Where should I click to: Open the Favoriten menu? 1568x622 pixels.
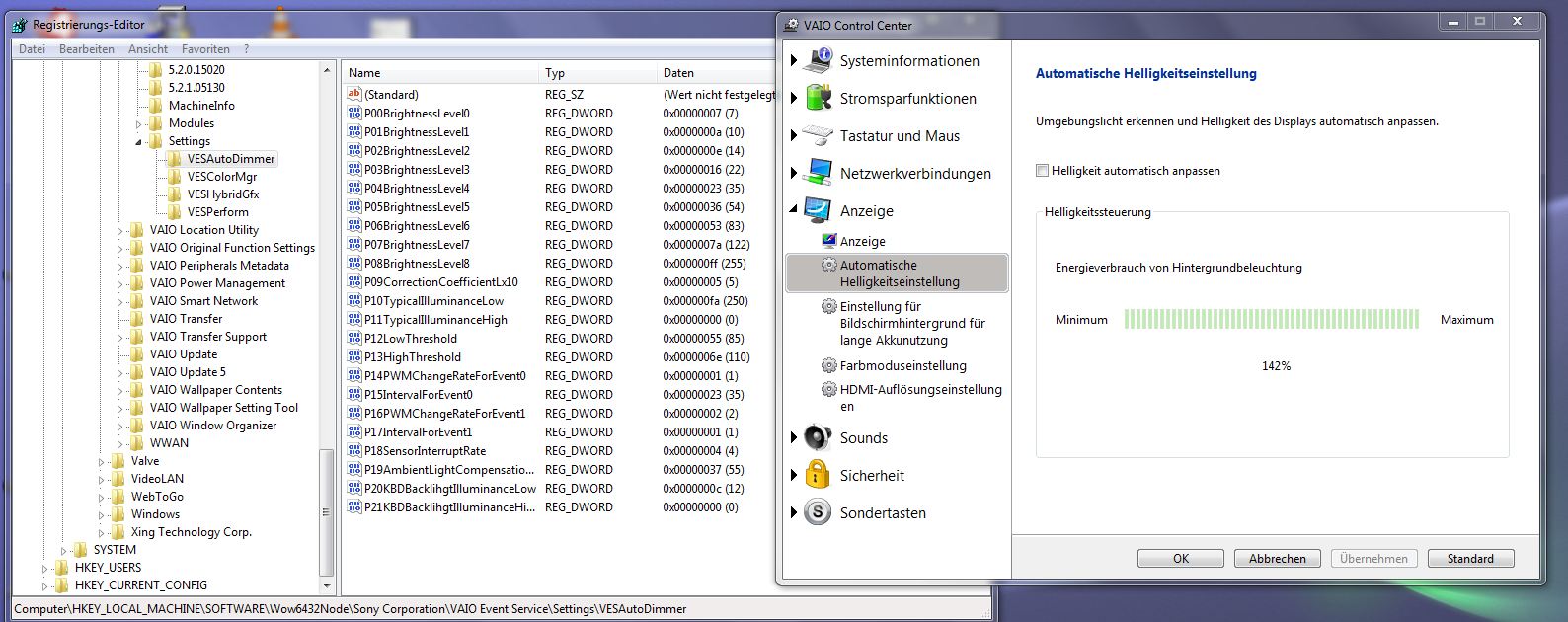pyautogui.click(x=205, y=49)
